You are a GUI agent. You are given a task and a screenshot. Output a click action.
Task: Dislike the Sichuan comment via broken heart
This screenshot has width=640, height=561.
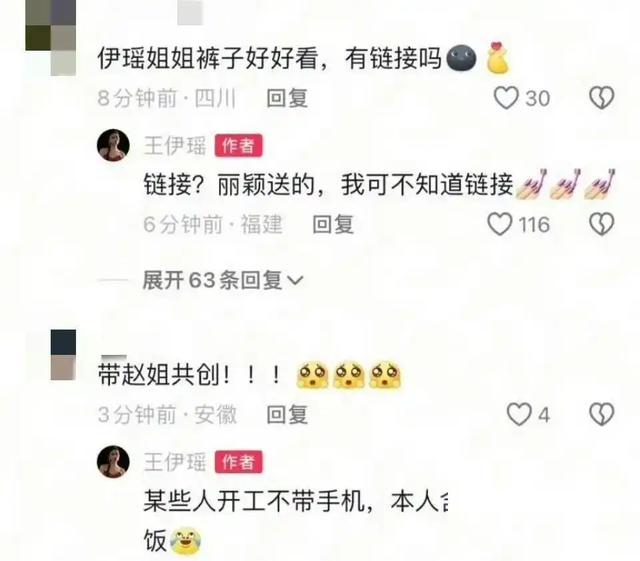point(602,98)
